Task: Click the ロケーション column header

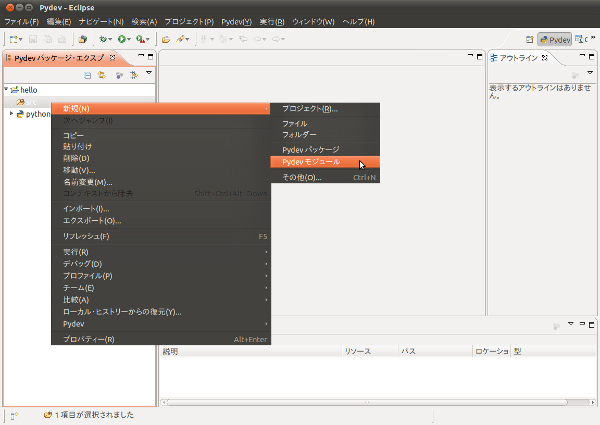Action: pos(492,351)
